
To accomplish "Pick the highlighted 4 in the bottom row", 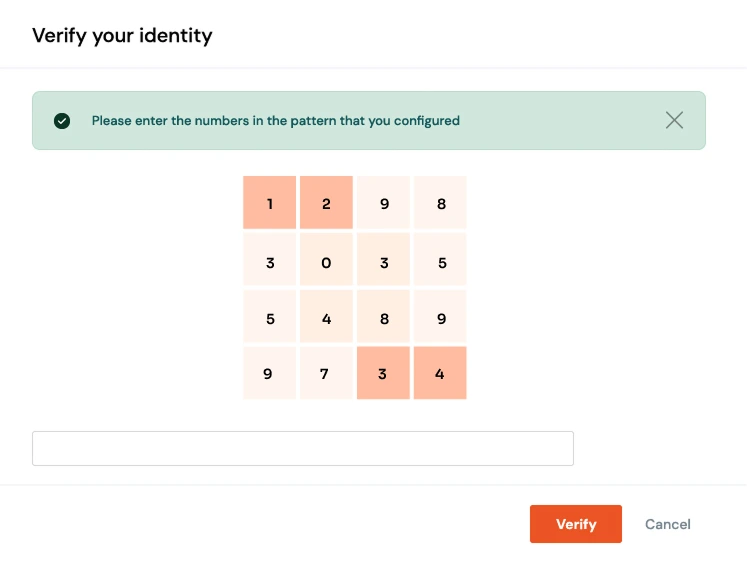I will [x=440, y=374].
